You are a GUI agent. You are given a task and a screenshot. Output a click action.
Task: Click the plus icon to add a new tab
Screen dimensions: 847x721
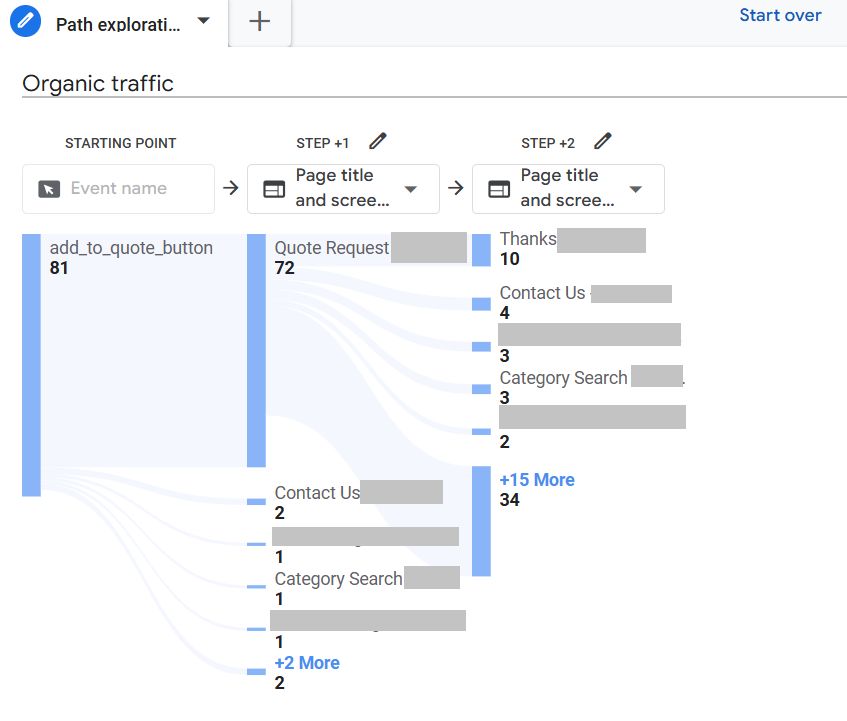tap(260, 22)
